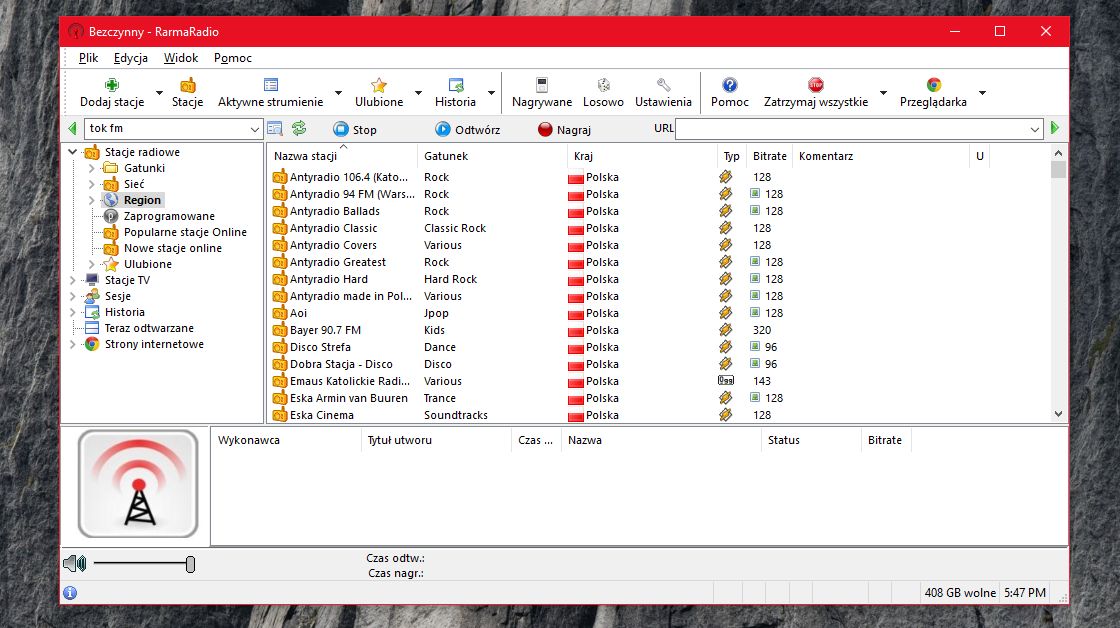Image resolution: width=1120 pixels, height=628 pixels.
Task: Pick a random station with Losowo
Action: point(604,85)
